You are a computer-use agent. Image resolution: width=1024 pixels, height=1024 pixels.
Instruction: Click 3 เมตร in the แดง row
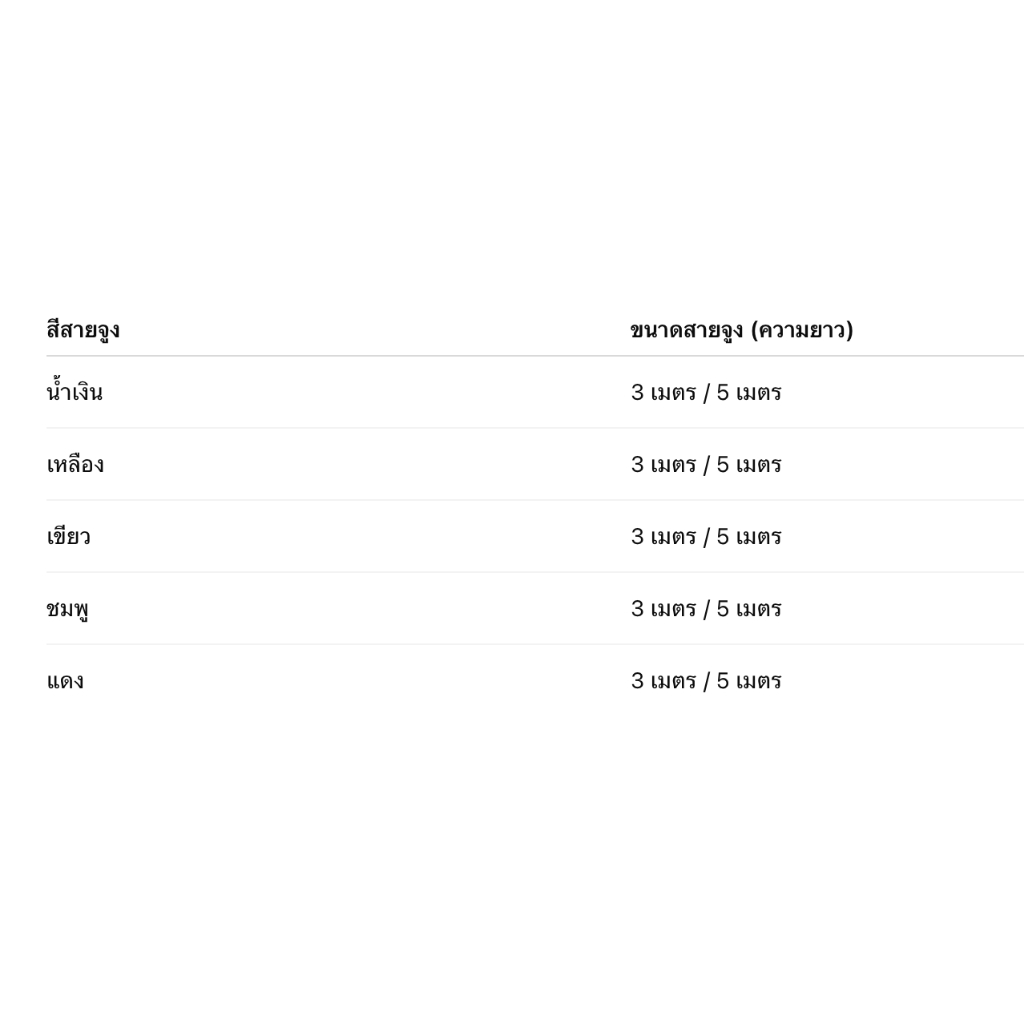(663, 682)
